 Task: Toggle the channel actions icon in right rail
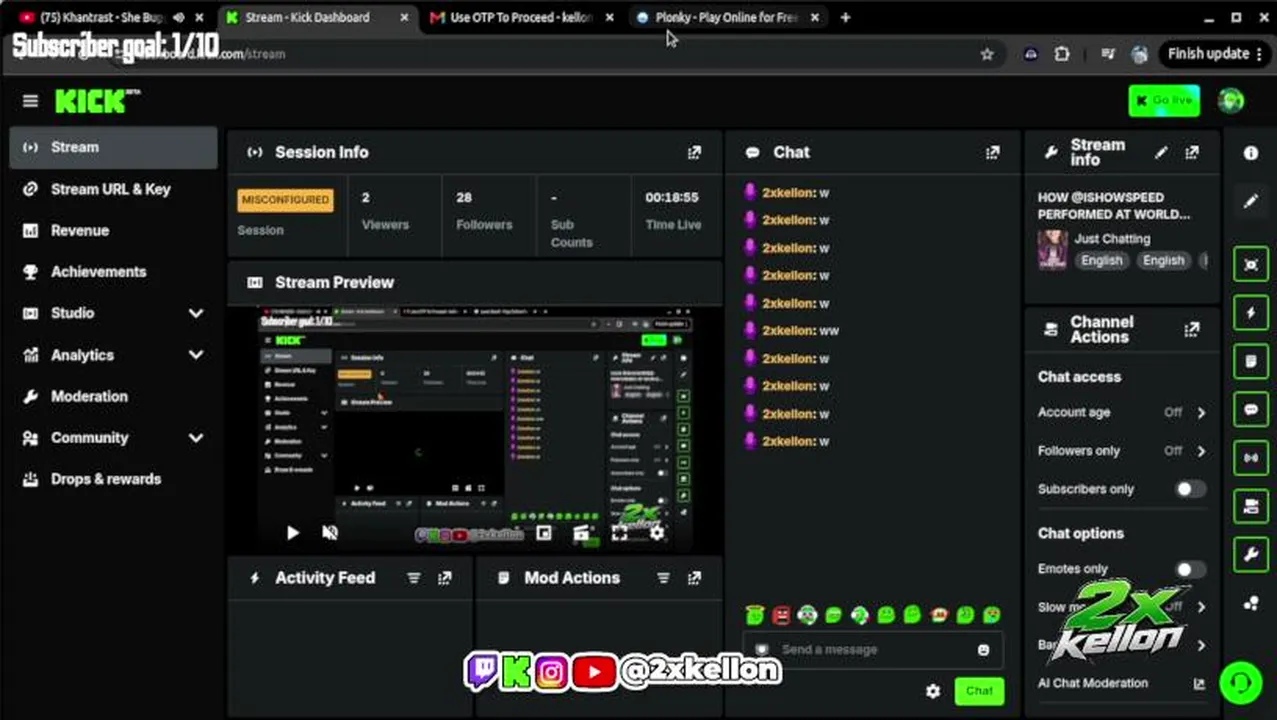coord(1251,506)
